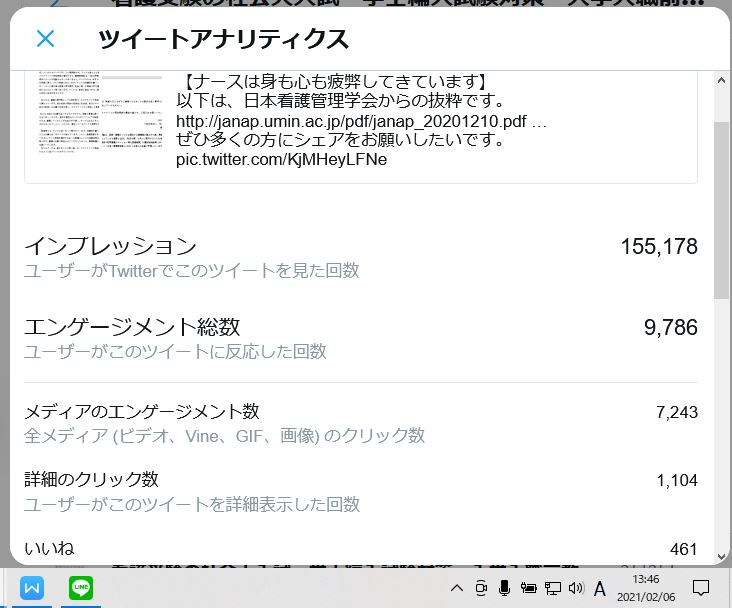Open the blue W app in taskbar

coord(32,588)
